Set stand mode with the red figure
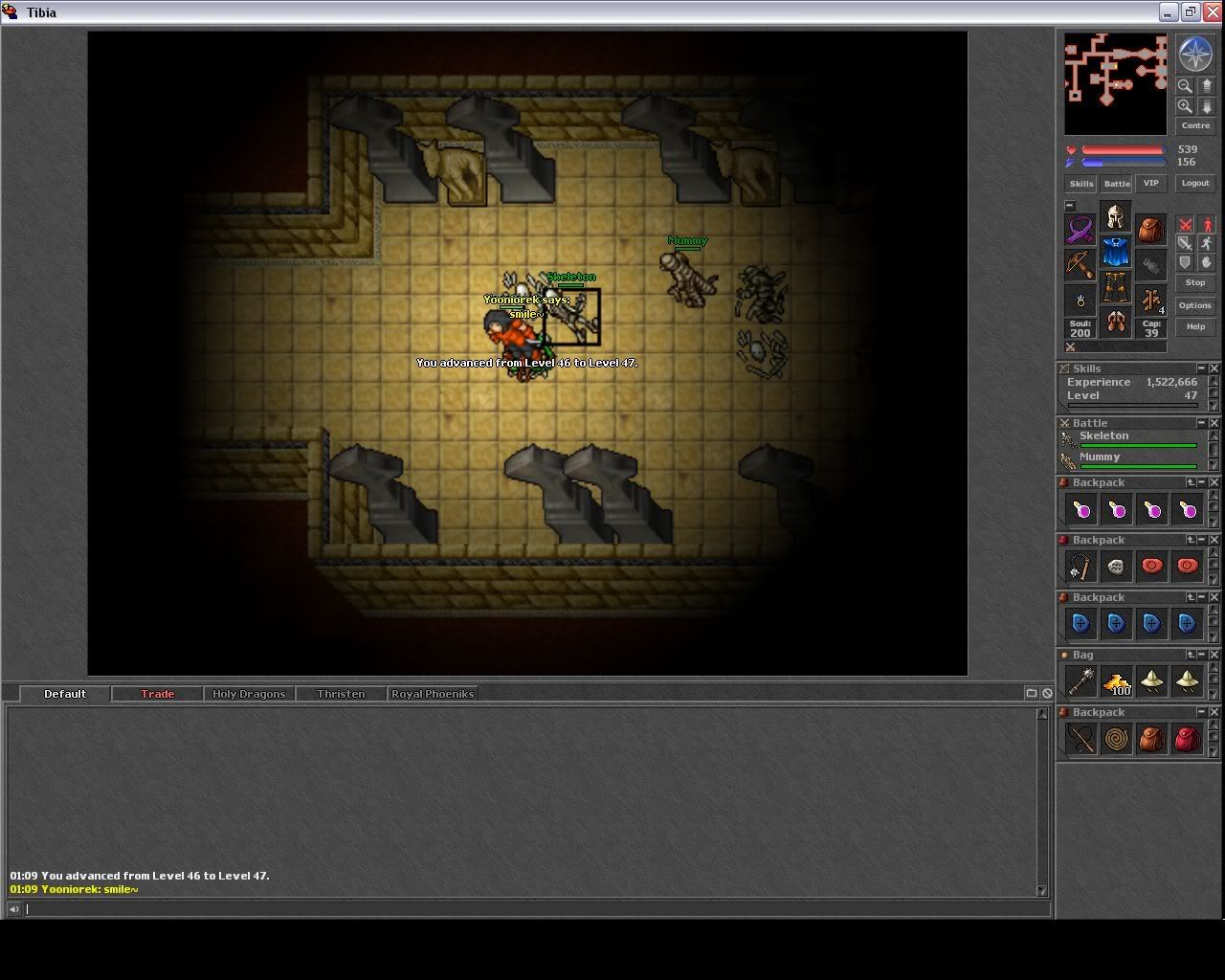The height and width of the screenshot is (980, 1225). (1207, 225)
